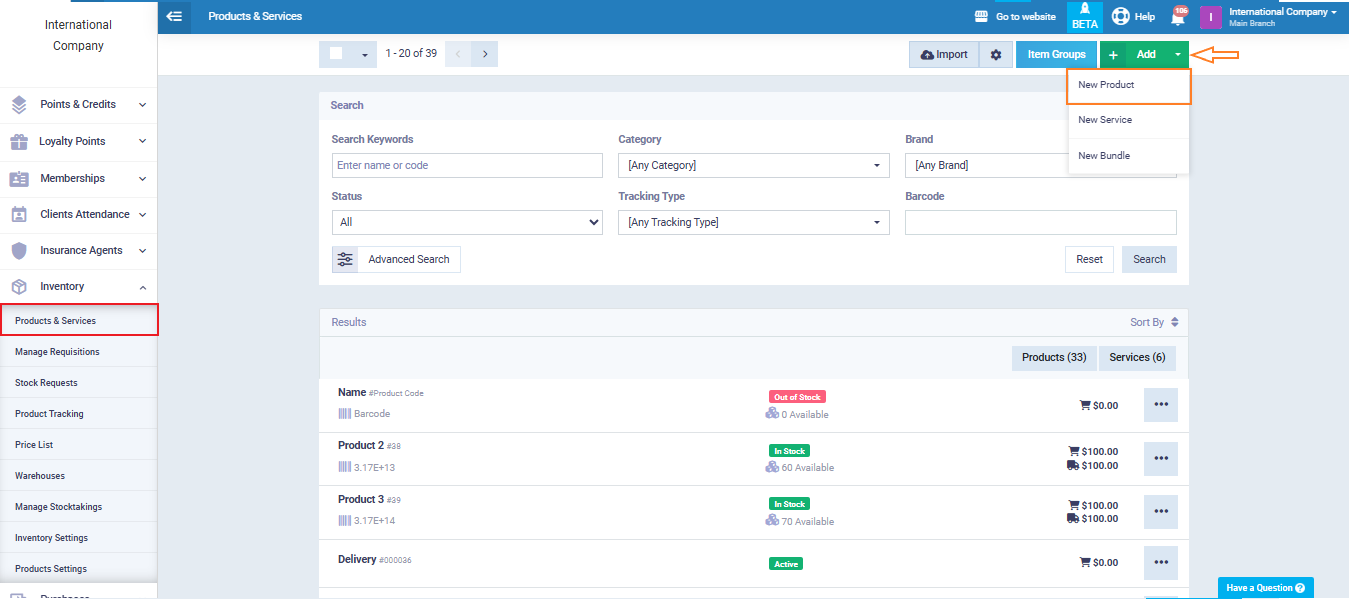Screen dimensions: 1349x599
Task: Click the Import button
Action: pos(943,55)
